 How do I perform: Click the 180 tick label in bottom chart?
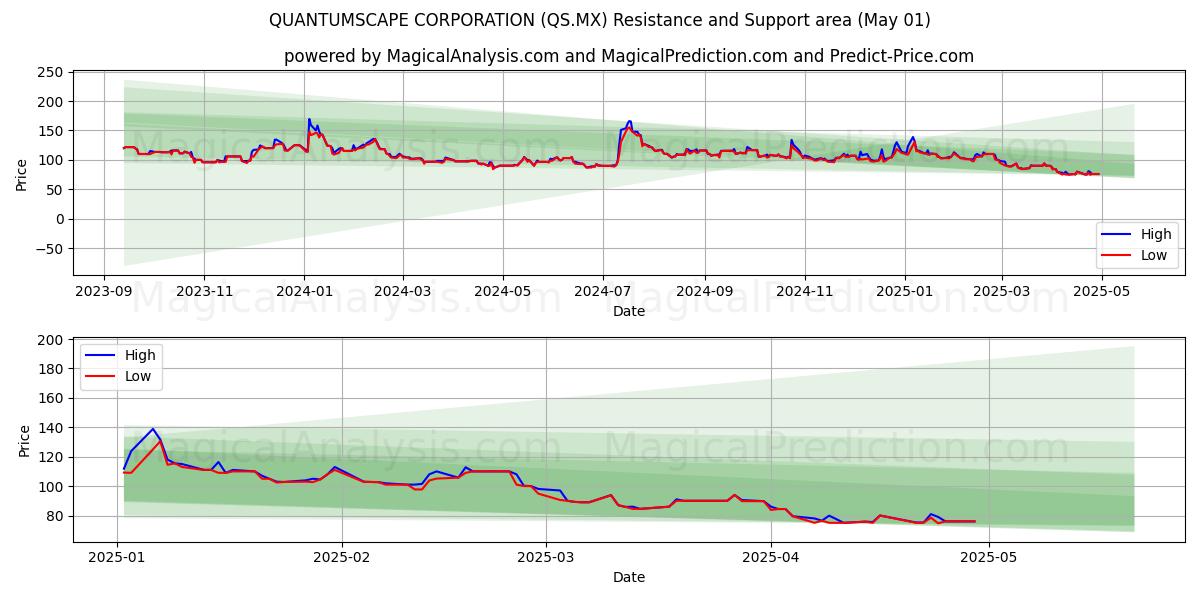(51, 369)
